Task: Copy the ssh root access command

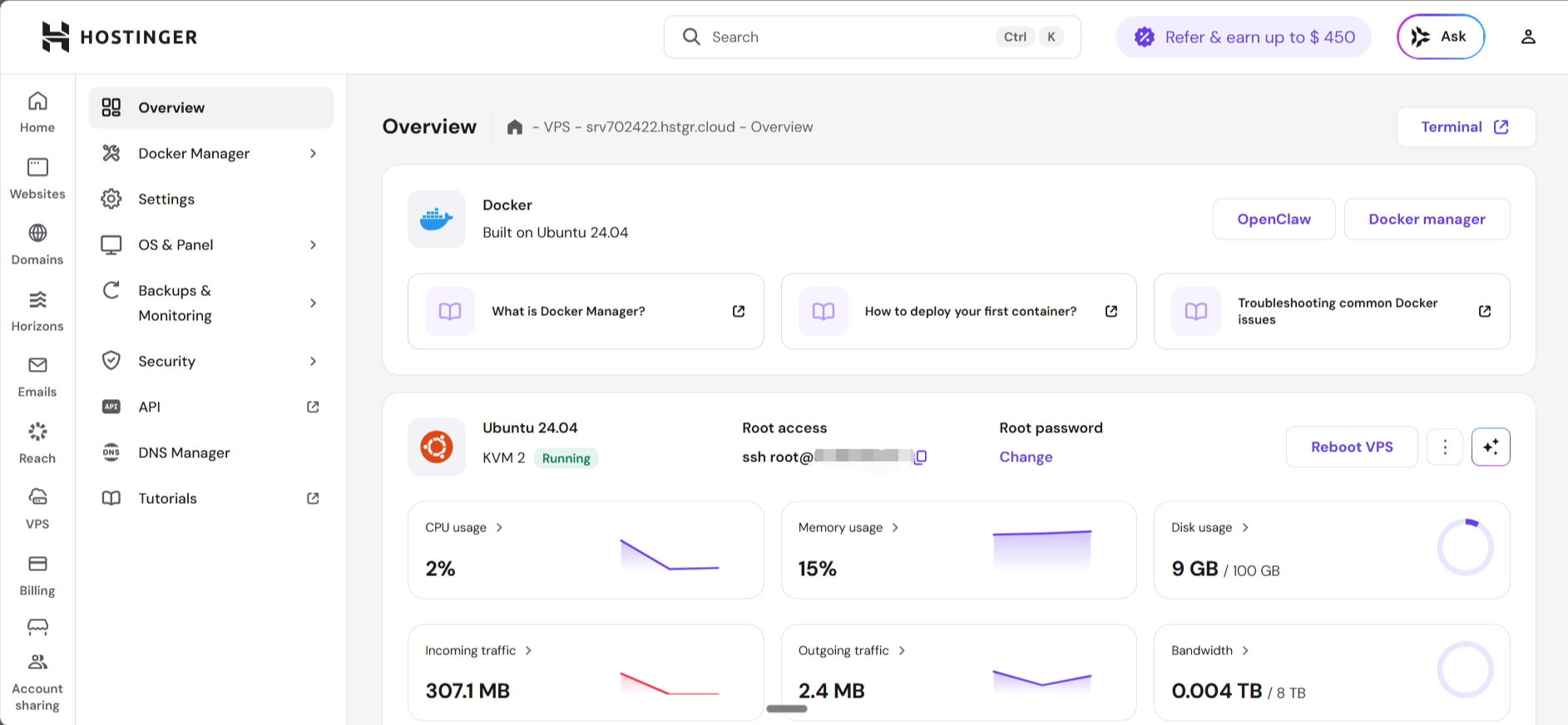Action: click(x=921, y=456)
